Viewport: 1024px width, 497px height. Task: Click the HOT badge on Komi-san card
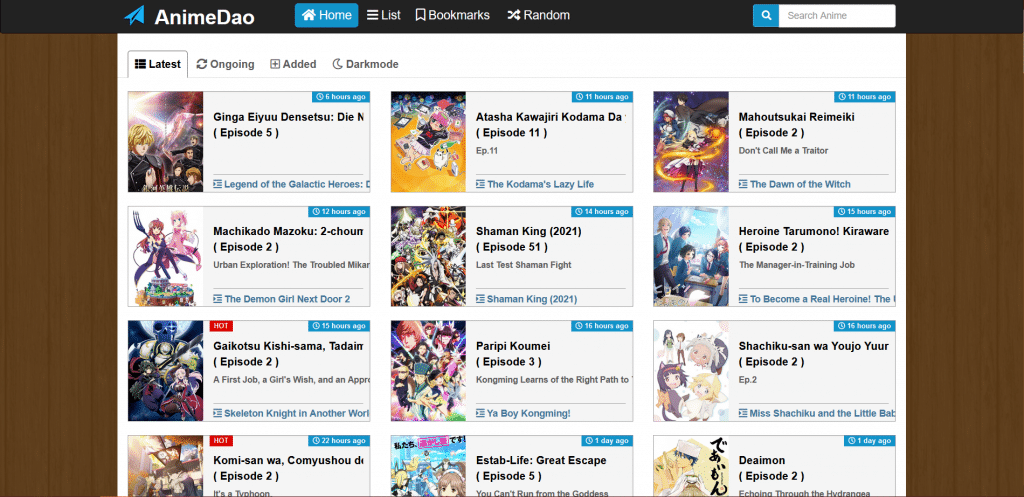click(221, 441)
